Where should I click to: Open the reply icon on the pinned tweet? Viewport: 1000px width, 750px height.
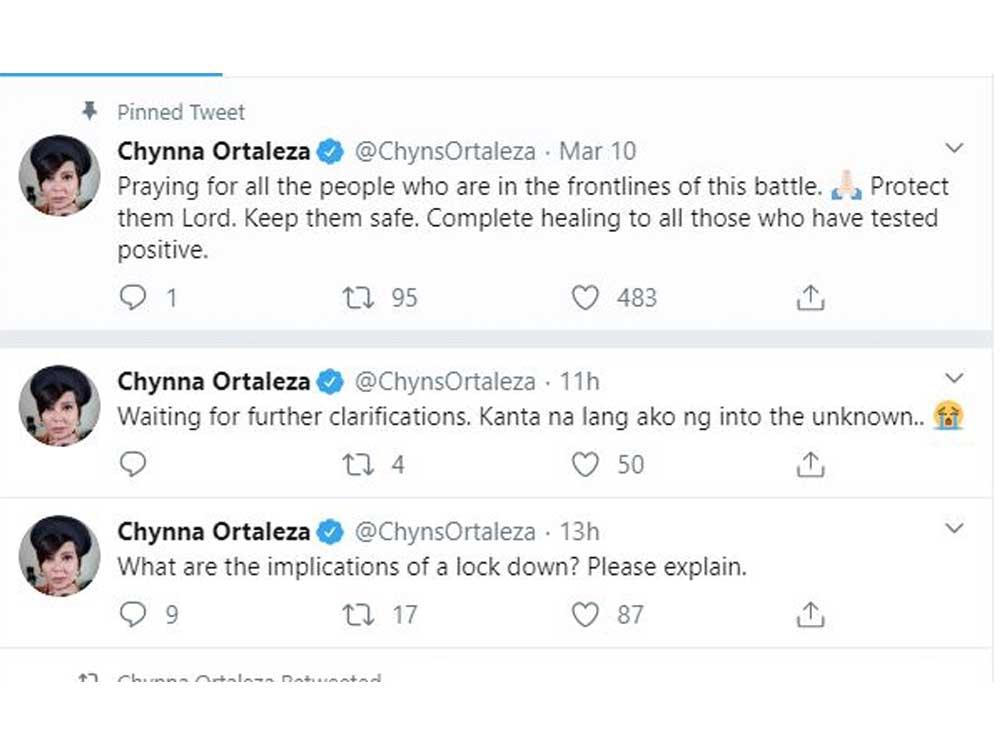click(133, 297)
